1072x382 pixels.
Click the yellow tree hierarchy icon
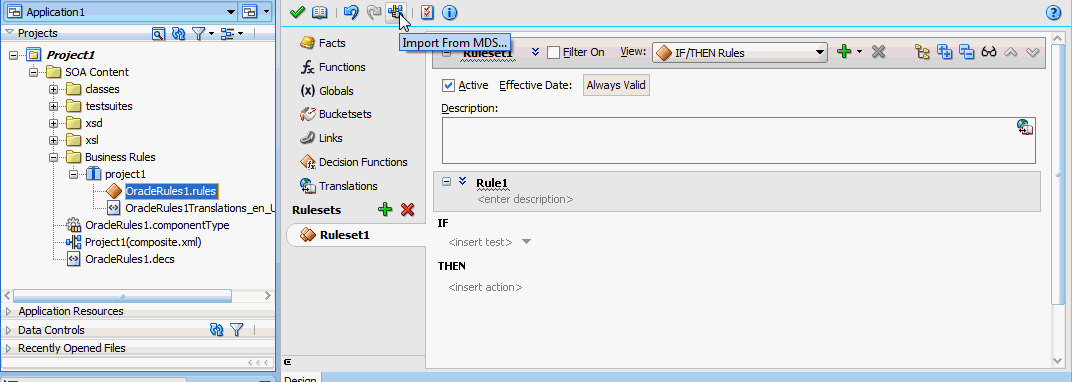pos(922,52)
